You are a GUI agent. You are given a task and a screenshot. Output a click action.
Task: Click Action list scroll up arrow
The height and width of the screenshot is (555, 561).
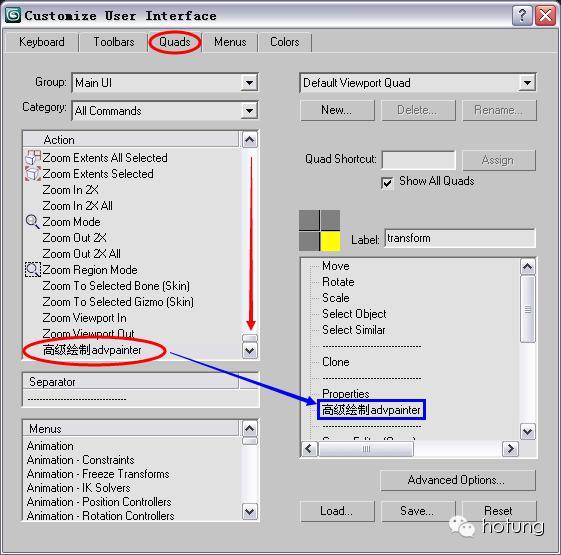[x=250, y=139]
